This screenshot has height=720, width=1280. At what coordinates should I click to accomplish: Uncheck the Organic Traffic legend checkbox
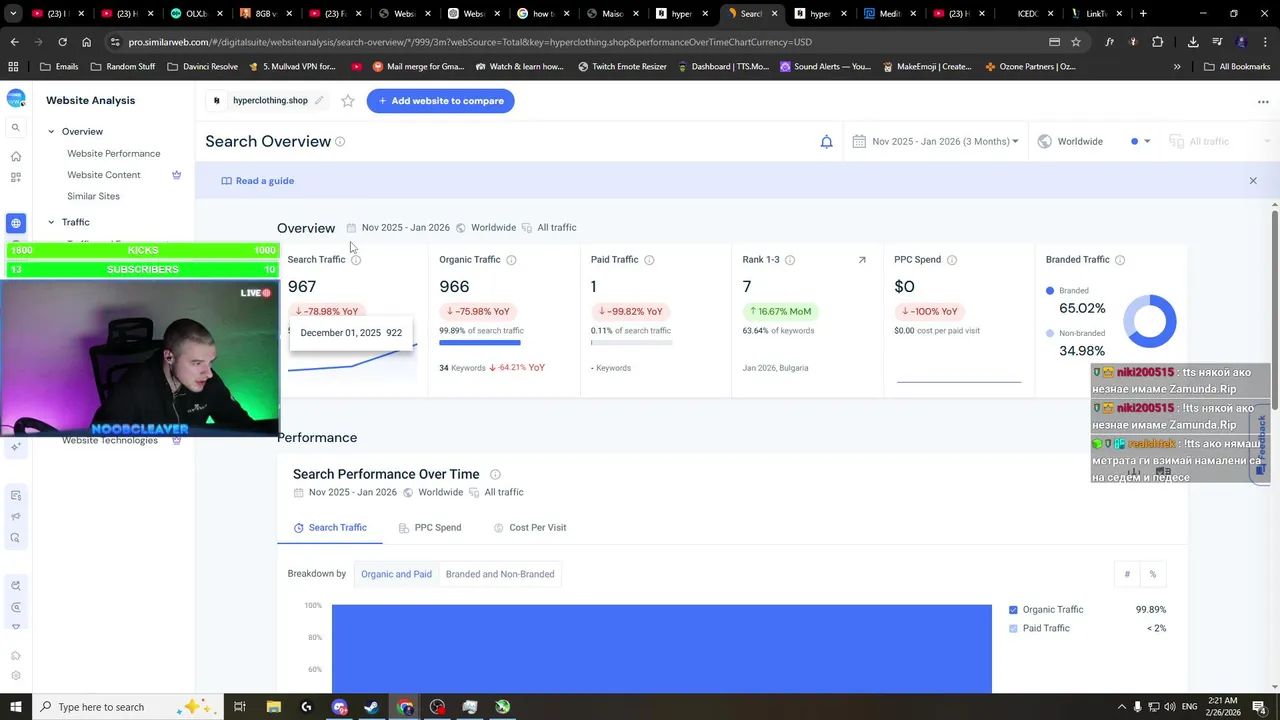[1013, 610]
